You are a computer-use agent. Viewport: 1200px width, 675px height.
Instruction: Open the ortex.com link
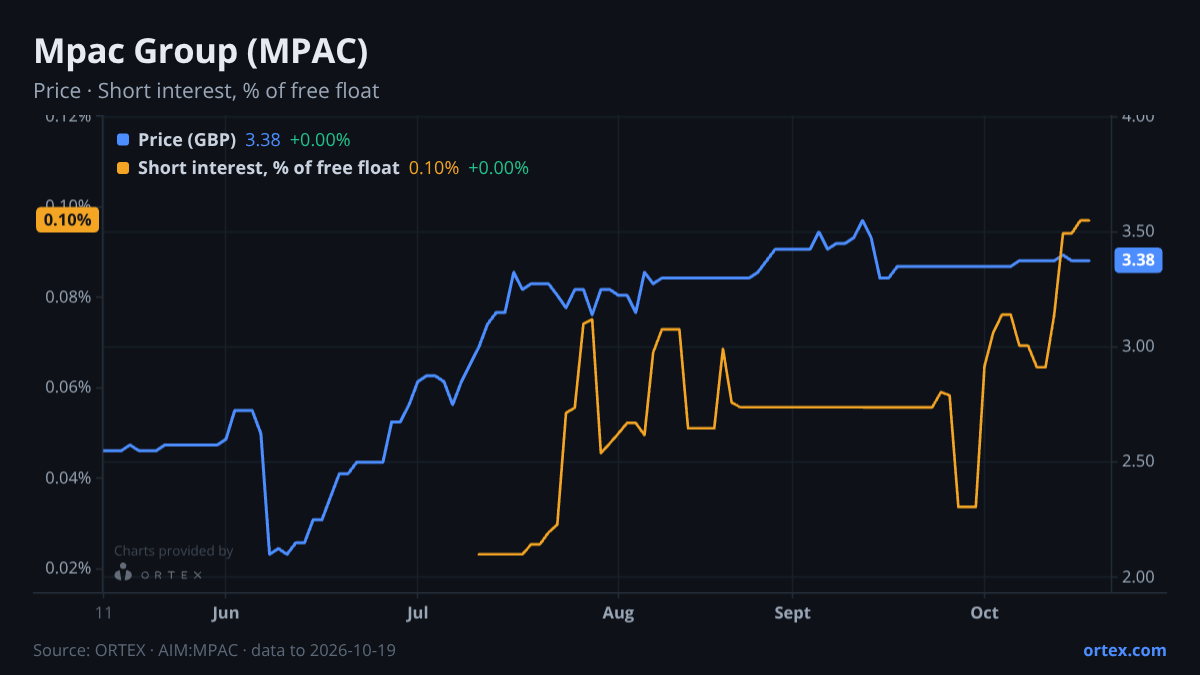pyautogui.click(x=1124, y=650)
